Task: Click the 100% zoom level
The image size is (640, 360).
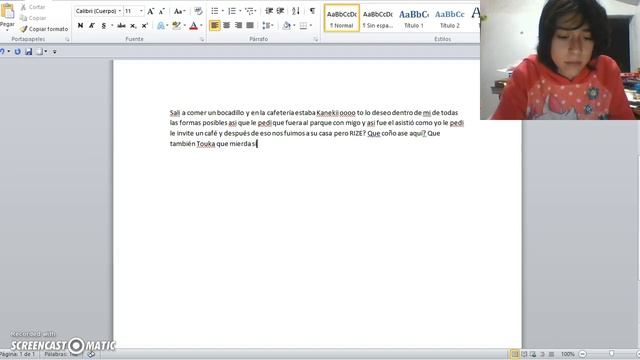Action: point(567,354)
